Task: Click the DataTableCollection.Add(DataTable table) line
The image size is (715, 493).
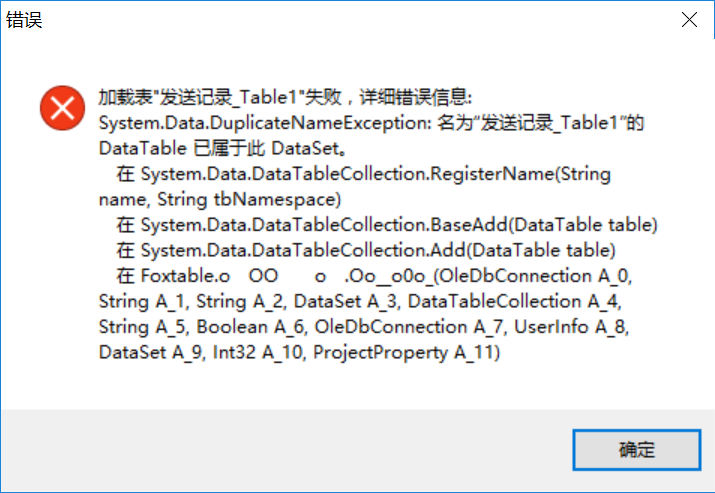Action: pyautogui.click(x=366, y=251)
